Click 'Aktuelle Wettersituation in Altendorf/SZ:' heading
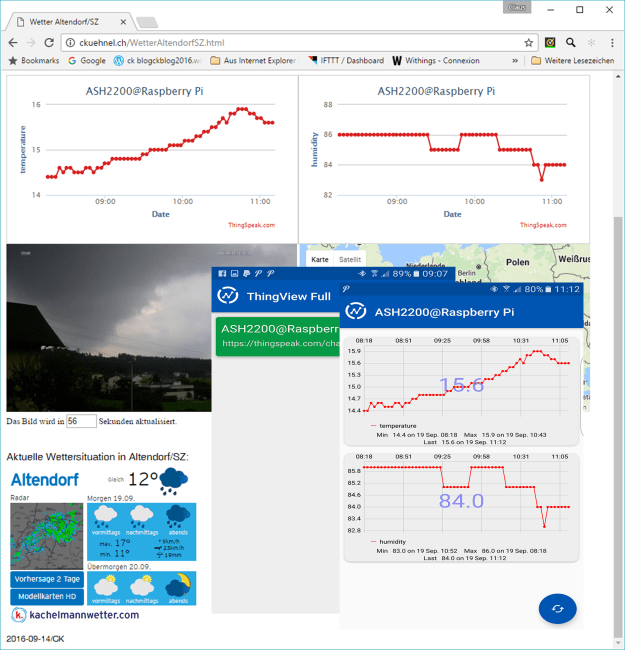Viewport: 625px width, 650px height. pos(97,457)
